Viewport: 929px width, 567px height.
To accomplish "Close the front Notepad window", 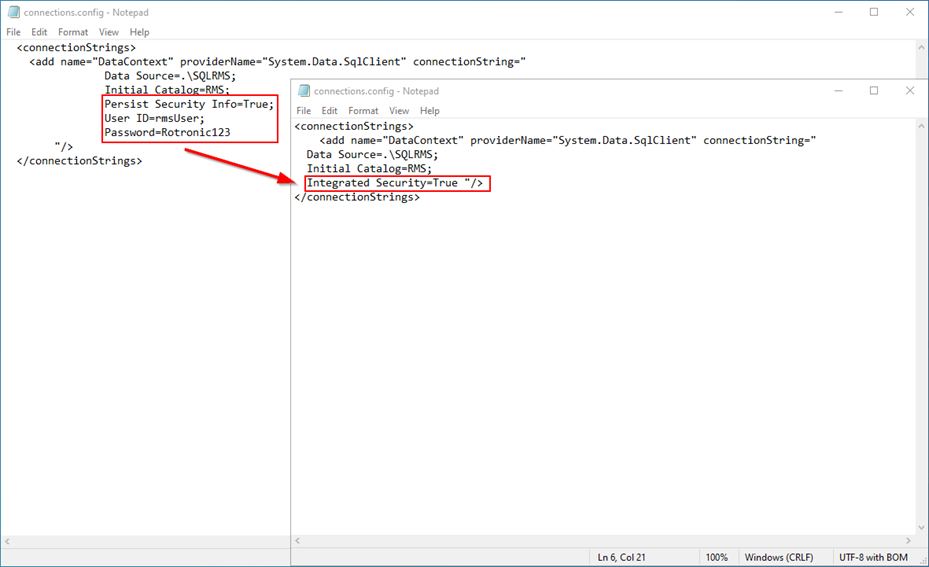I will click(x=910, y=91).
